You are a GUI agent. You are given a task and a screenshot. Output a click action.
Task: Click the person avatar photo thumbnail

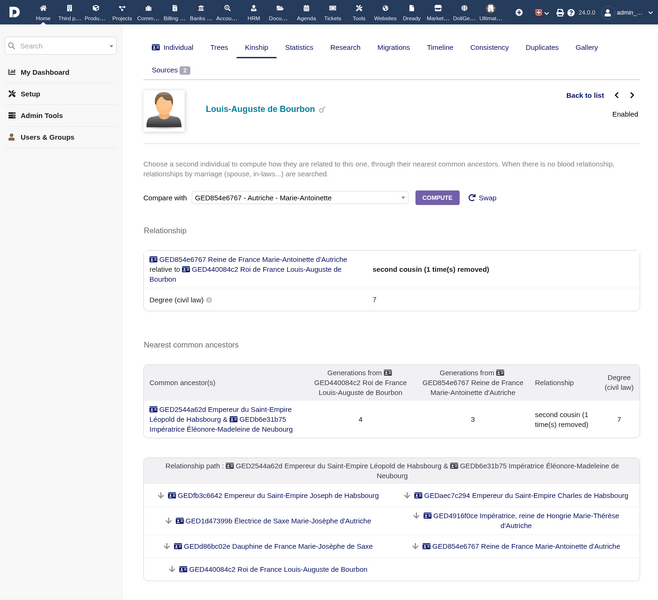coord(164,111)
